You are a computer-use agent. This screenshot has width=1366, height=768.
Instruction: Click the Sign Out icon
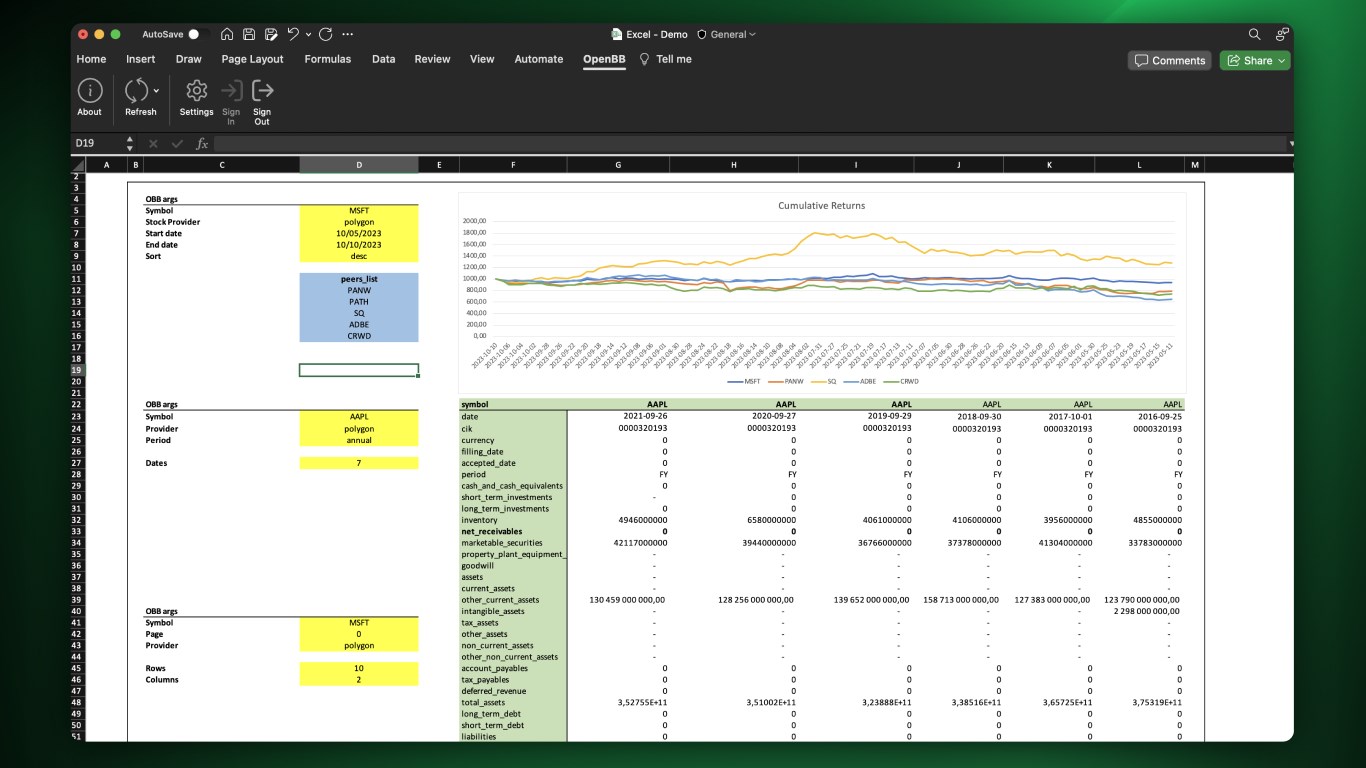tap(262, 91)
